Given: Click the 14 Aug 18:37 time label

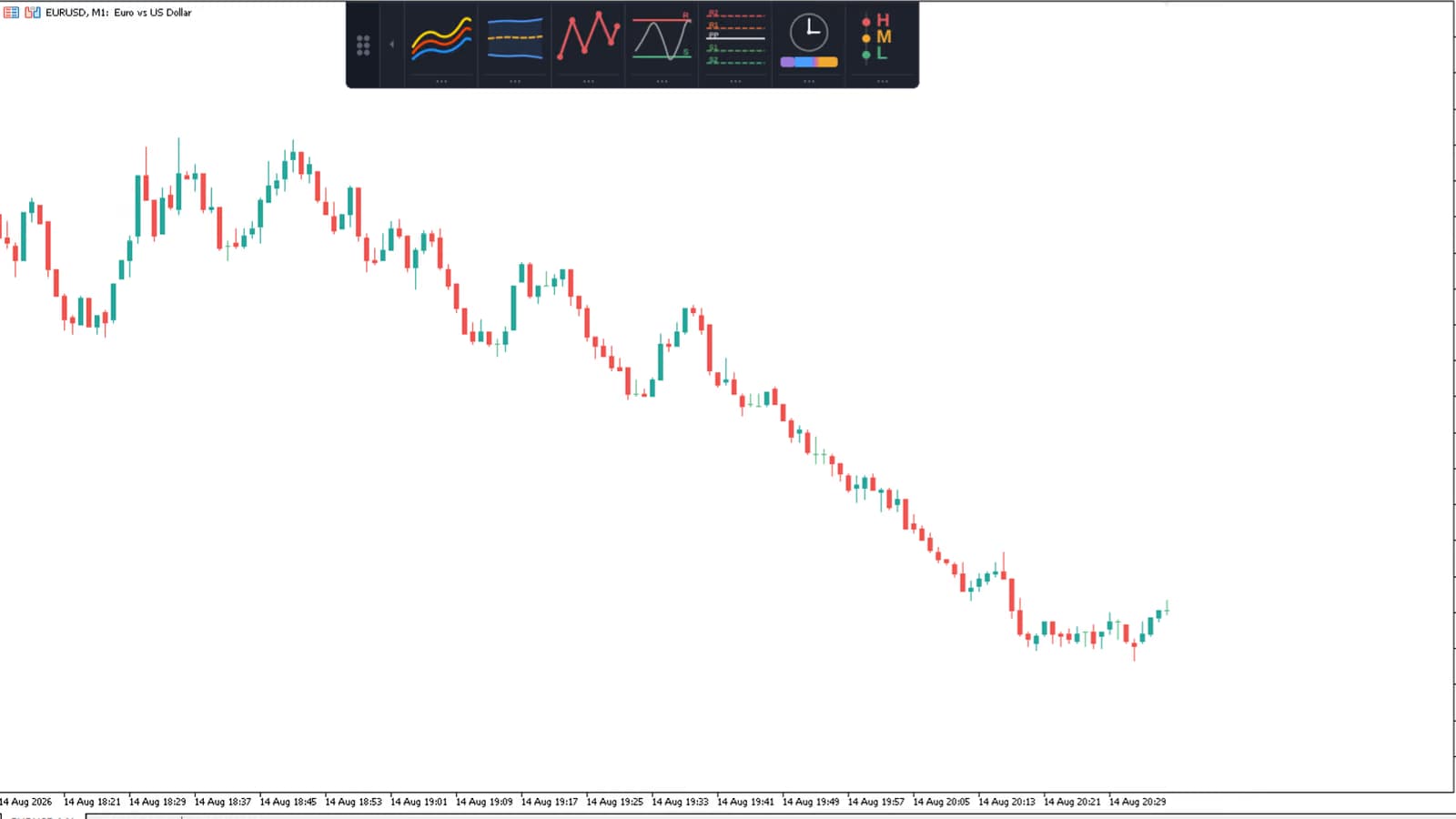Looking at the screenshot, I should coord(223,802).
